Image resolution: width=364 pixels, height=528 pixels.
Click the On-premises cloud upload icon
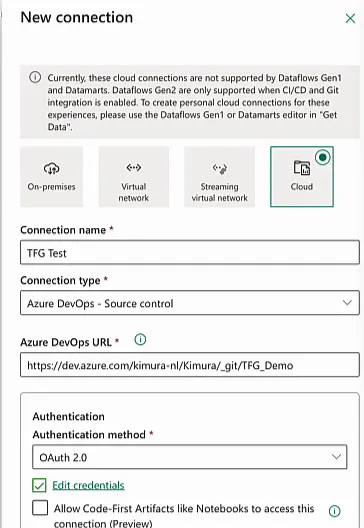coord(52,168)
